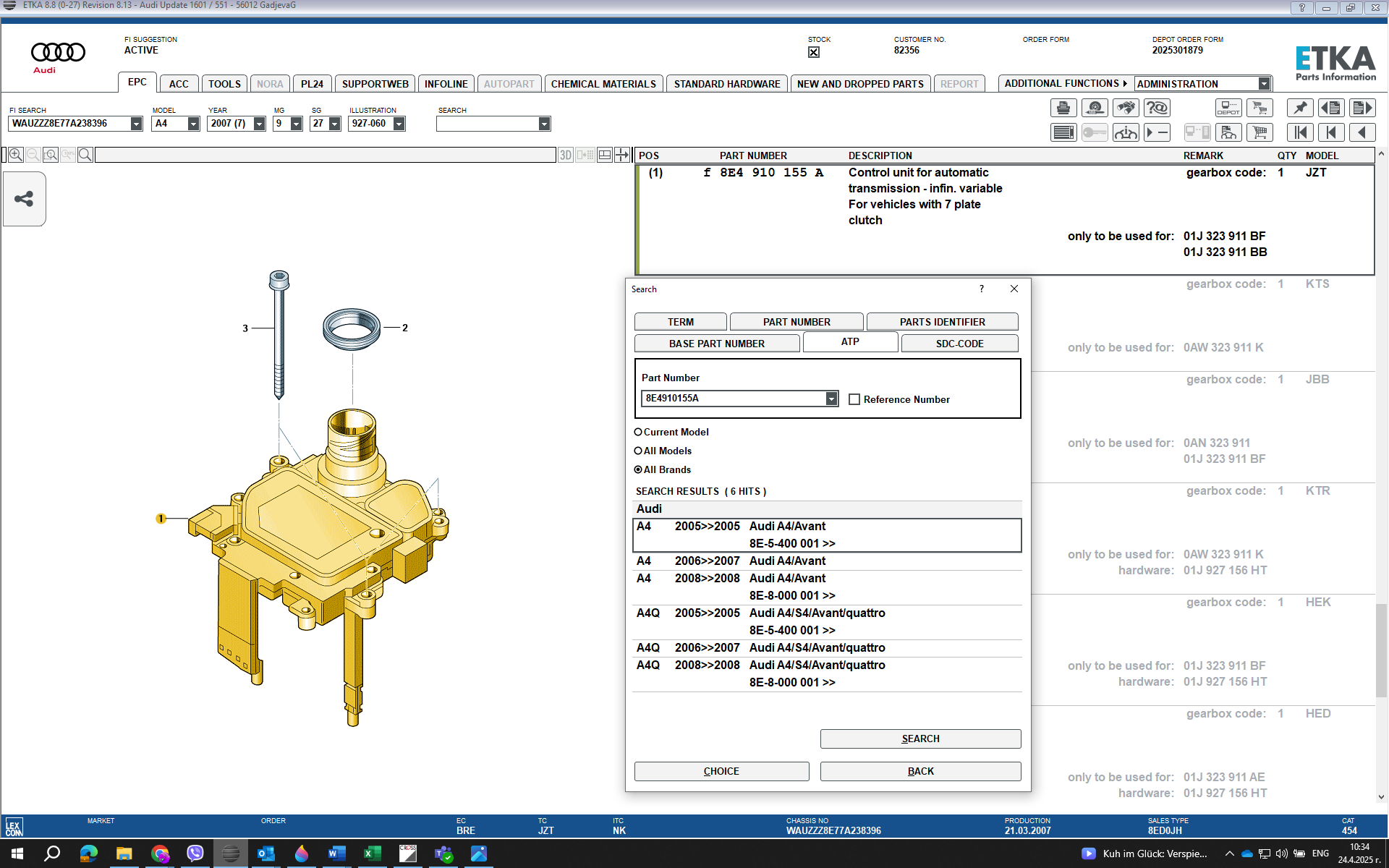Select the Current Model radio button
The width and height of the screenshot is (1389, 868).
pos(638,432)
